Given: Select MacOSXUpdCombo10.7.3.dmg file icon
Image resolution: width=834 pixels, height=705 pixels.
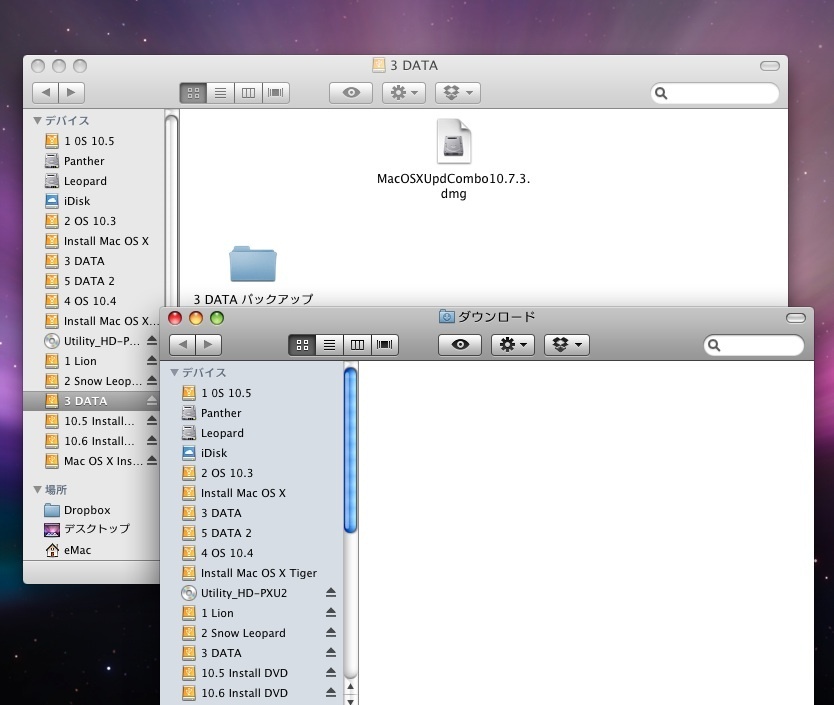Looking at the screenshot, I should pyautogui.click(x=454, y=142).
